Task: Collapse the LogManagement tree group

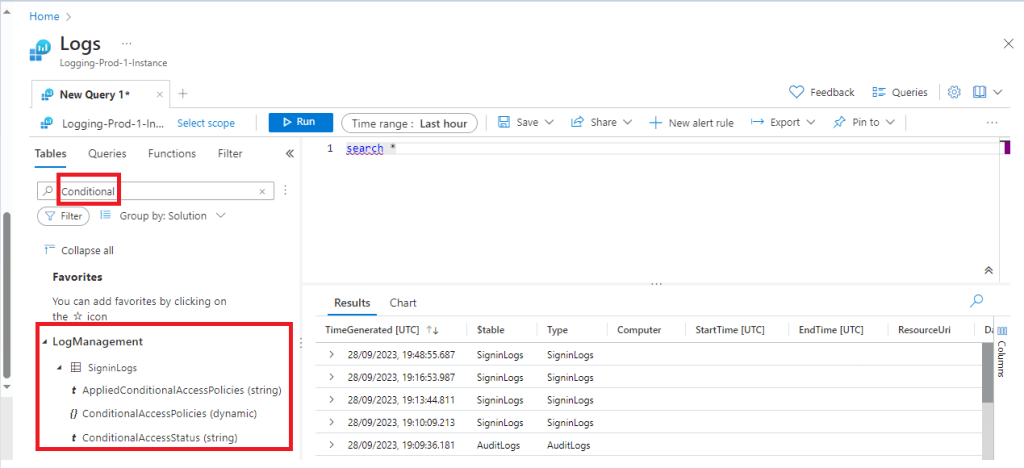Action: tap(44, 342)
